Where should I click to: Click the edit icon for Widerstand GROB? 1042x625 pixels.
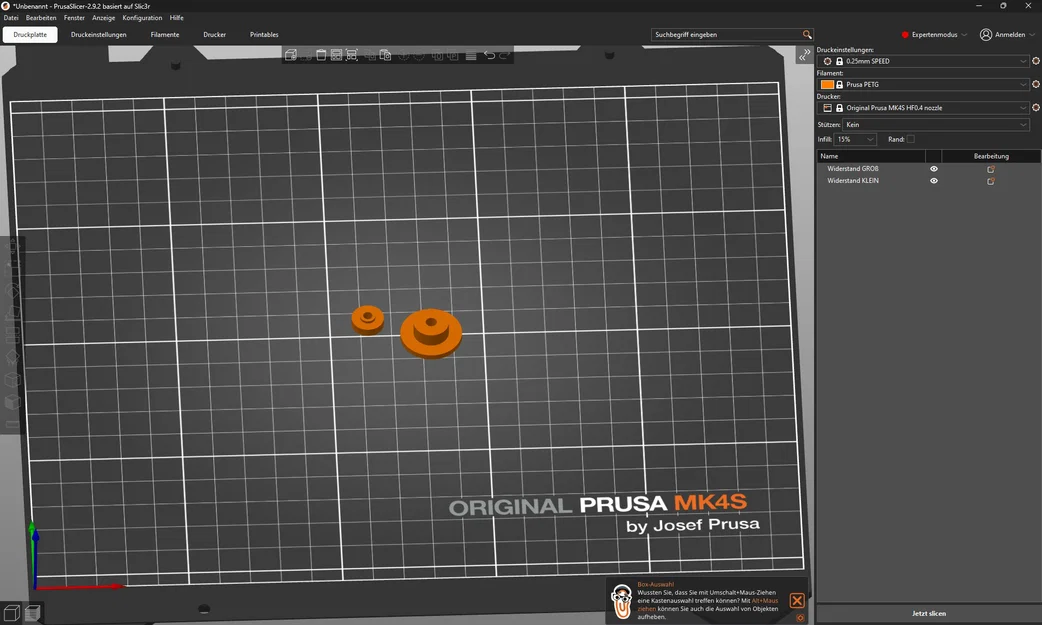pyautogui.click(x=991, y=169)
